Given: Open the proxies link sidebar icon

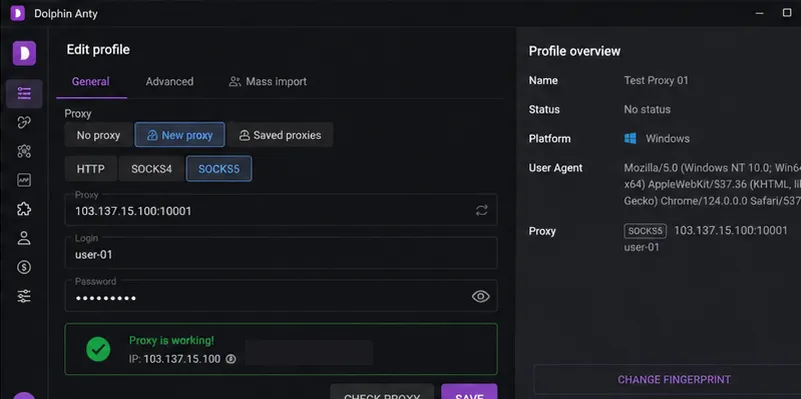Looking at the screenshot, I should point(24,122).
